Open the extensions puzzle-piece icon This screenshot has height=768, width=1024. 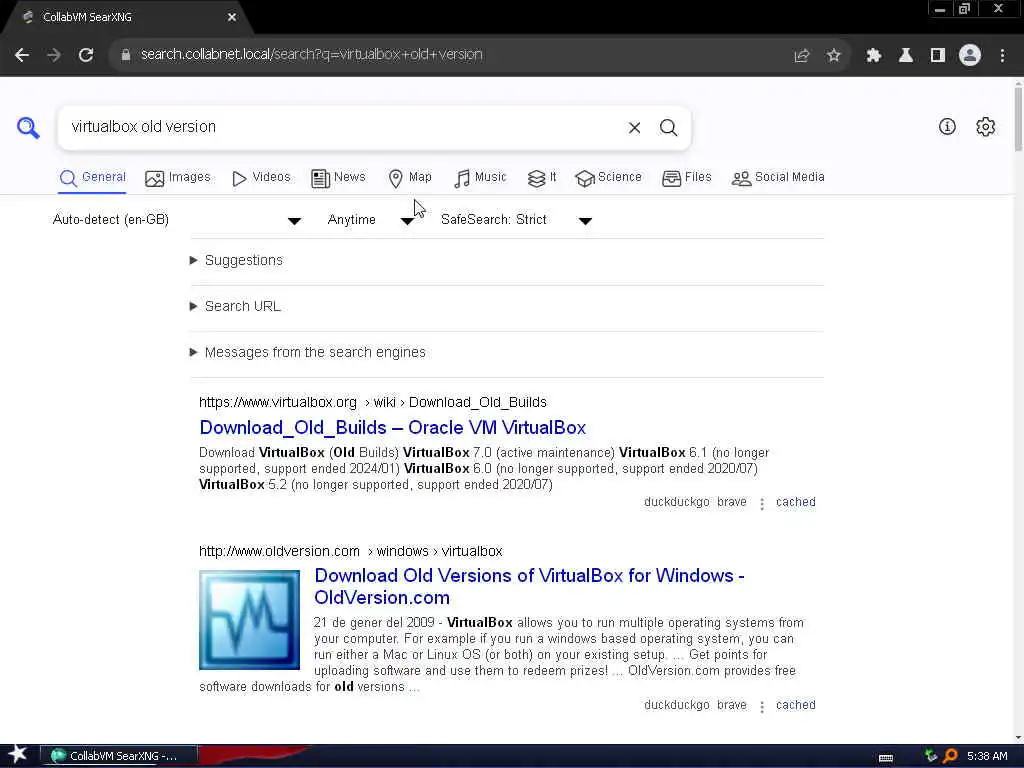coord(873,56)
